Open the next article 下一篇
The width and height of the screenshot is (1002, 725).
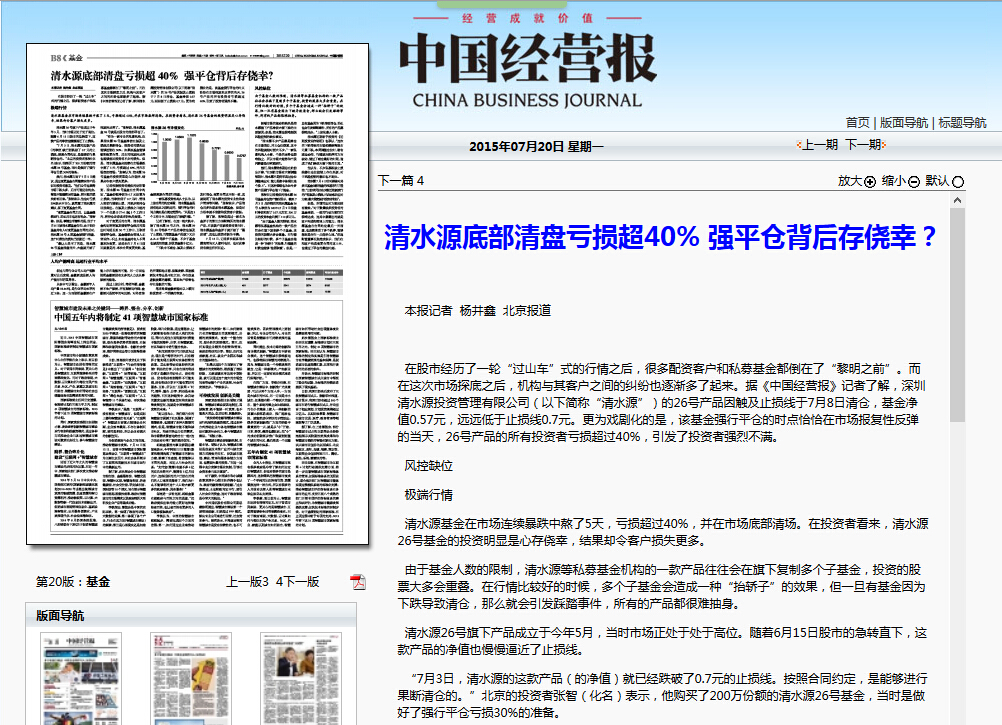(x=401, y=181)
